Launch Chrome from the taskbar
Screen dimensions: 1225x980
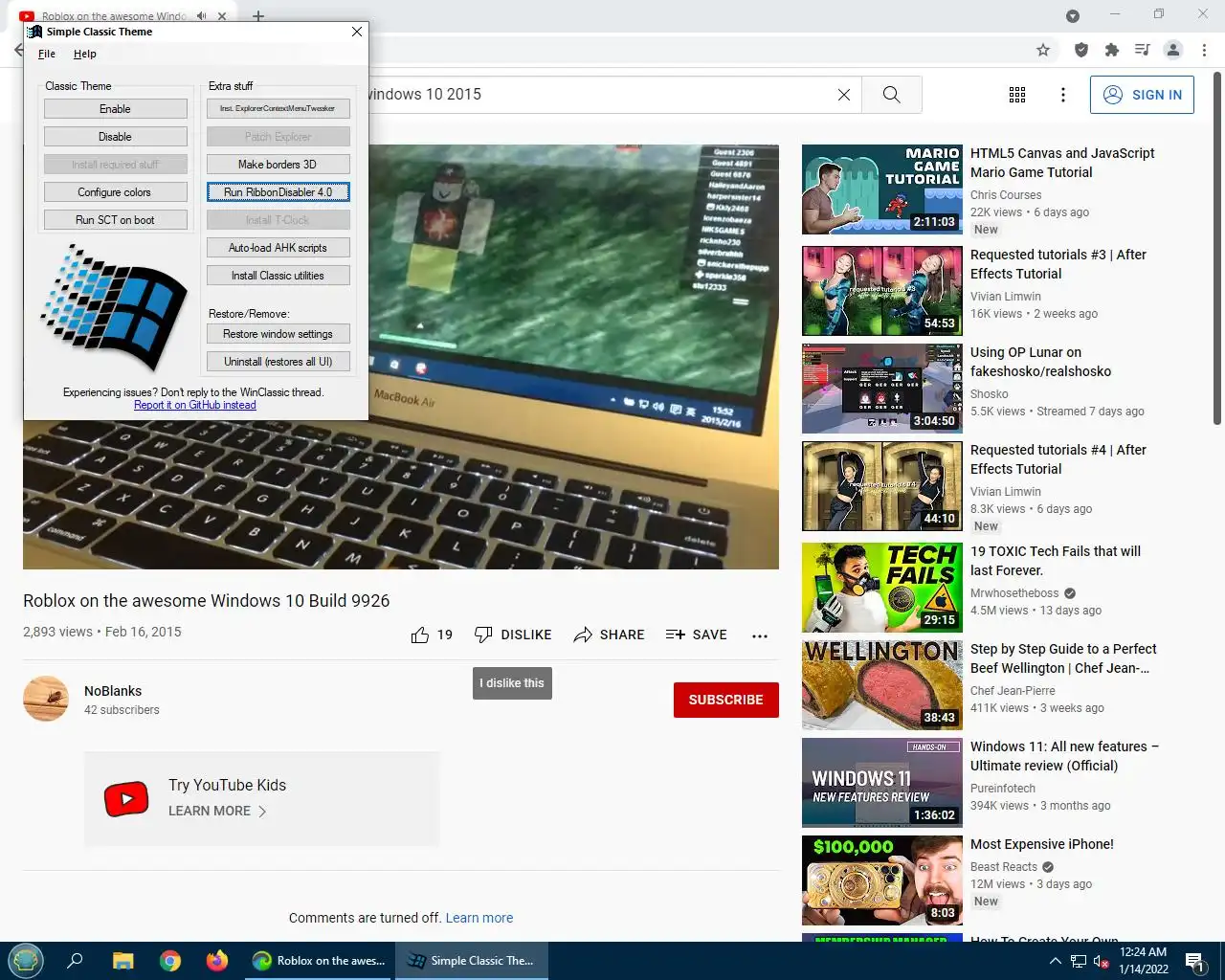[170, 961]
